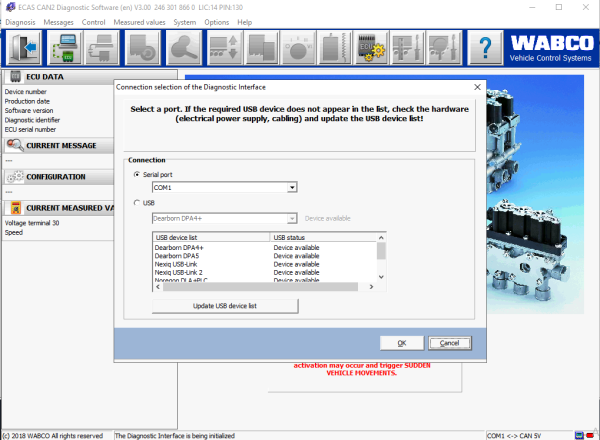The height and width of the screenshot is (440, 600).
Task: Click the device list horizontal scrollbar thumb
Action: (261, 287)
